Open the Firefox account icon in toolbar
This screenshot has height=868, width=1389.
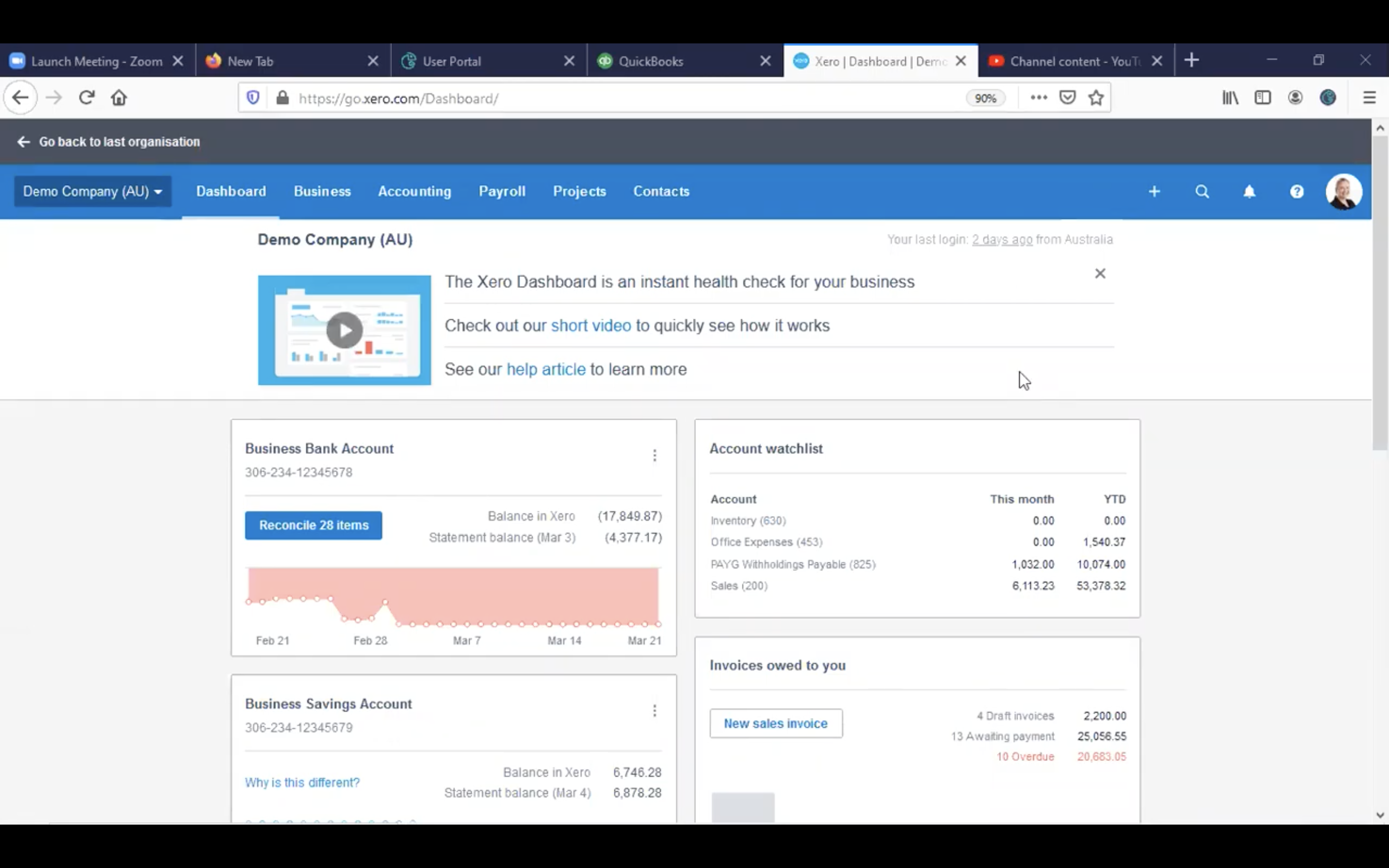(1295, 97)
